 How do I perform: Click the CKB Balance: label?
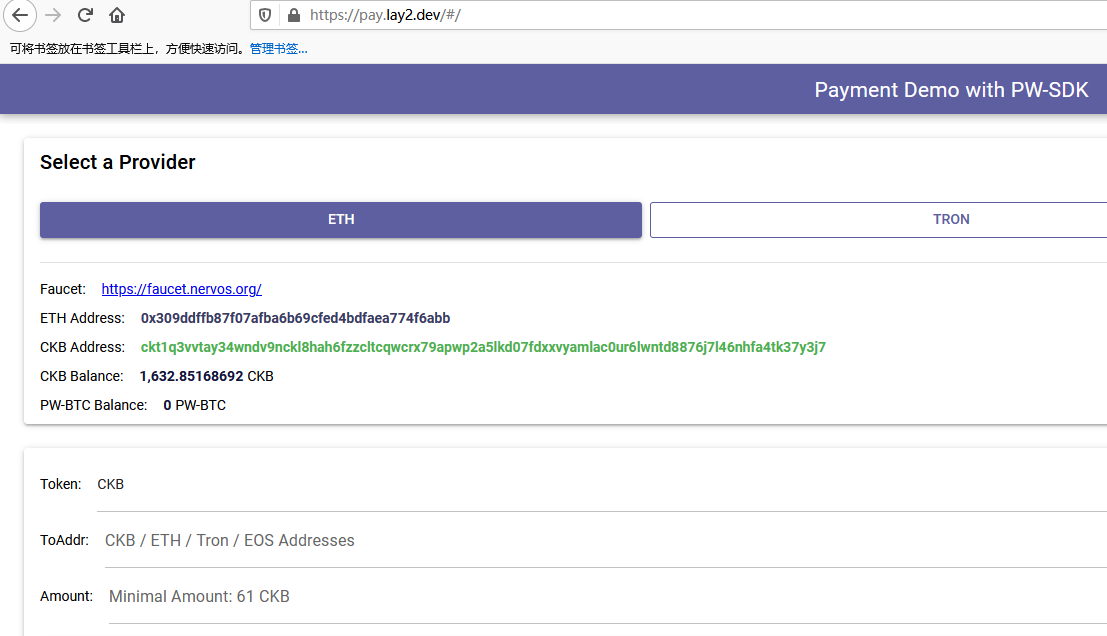[82, 376]
